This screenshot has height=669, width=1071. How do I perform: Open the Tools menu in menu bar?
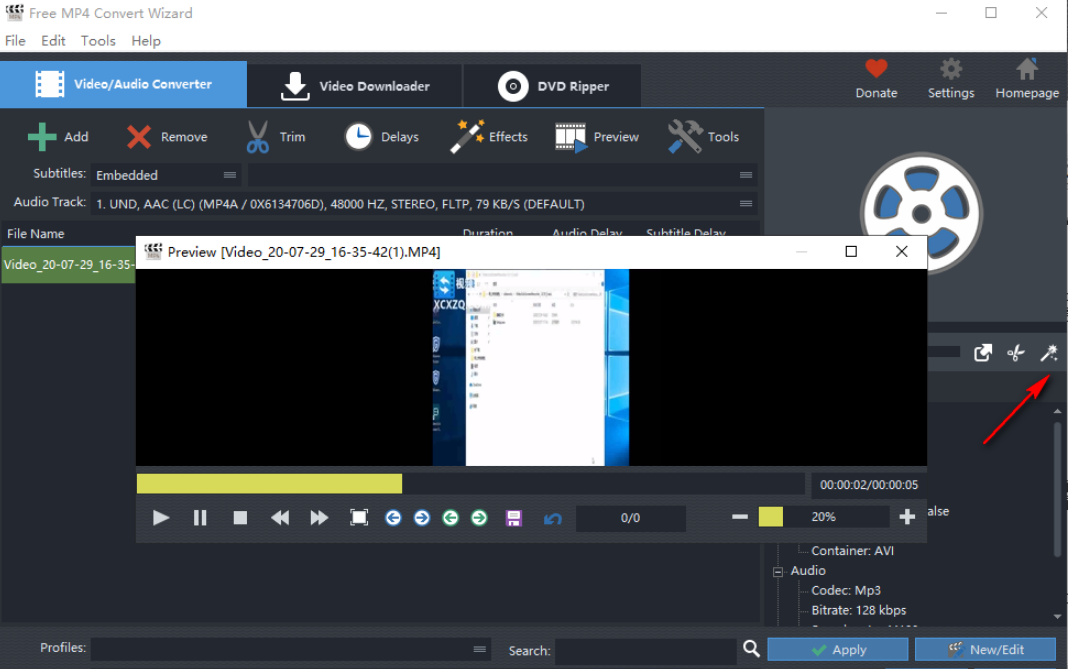(98, 41)
